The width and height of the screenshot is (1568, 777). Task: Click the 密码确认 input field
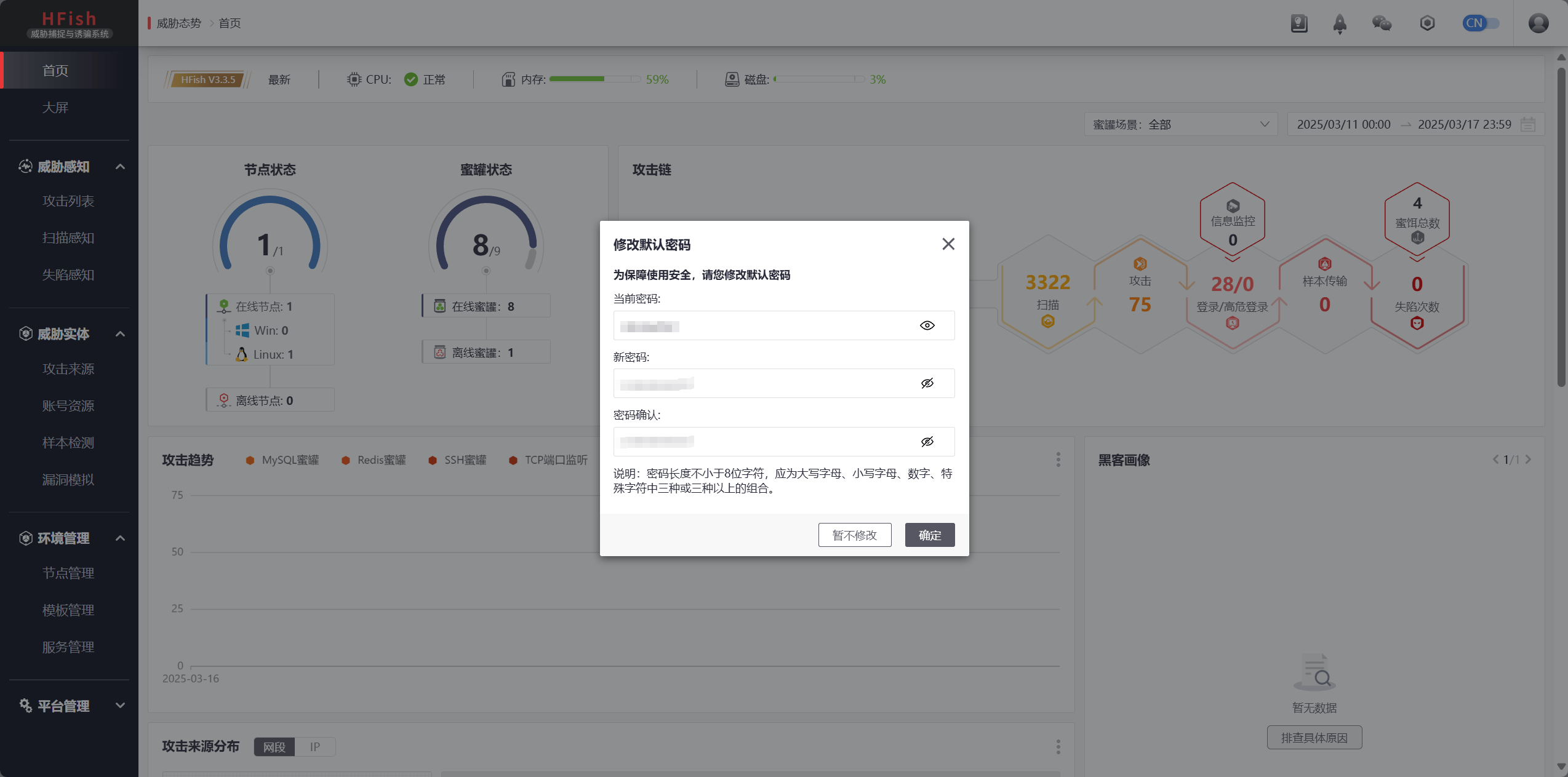point(763,442)
